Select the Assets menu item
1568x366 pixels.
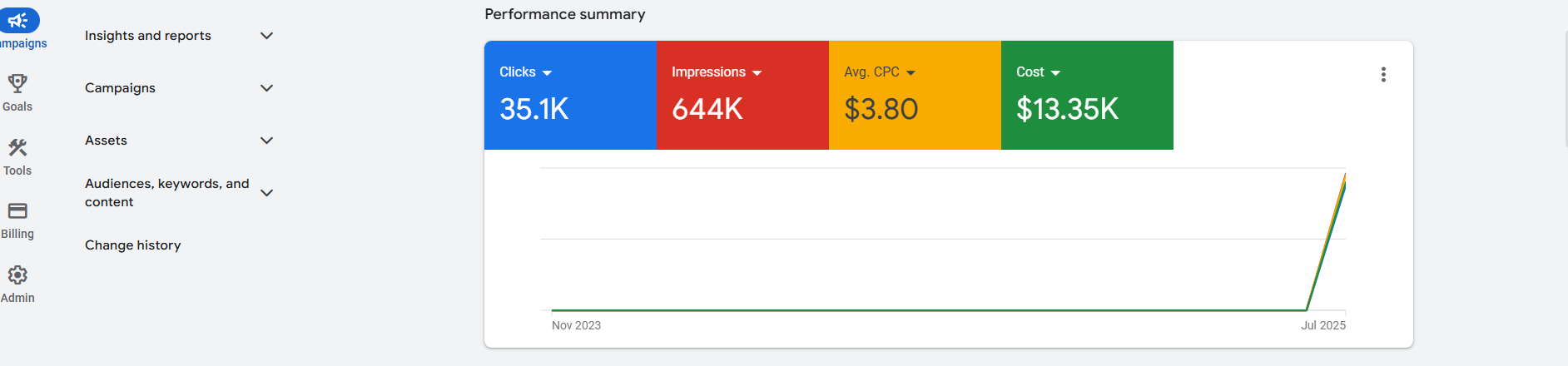click(x=107, y=141)
